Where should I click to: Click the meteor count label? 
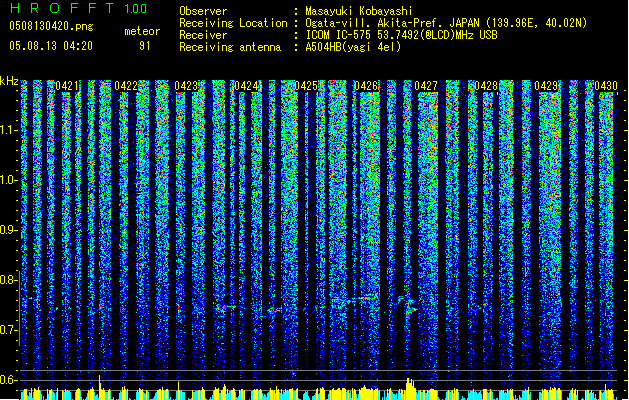(142, 31)
